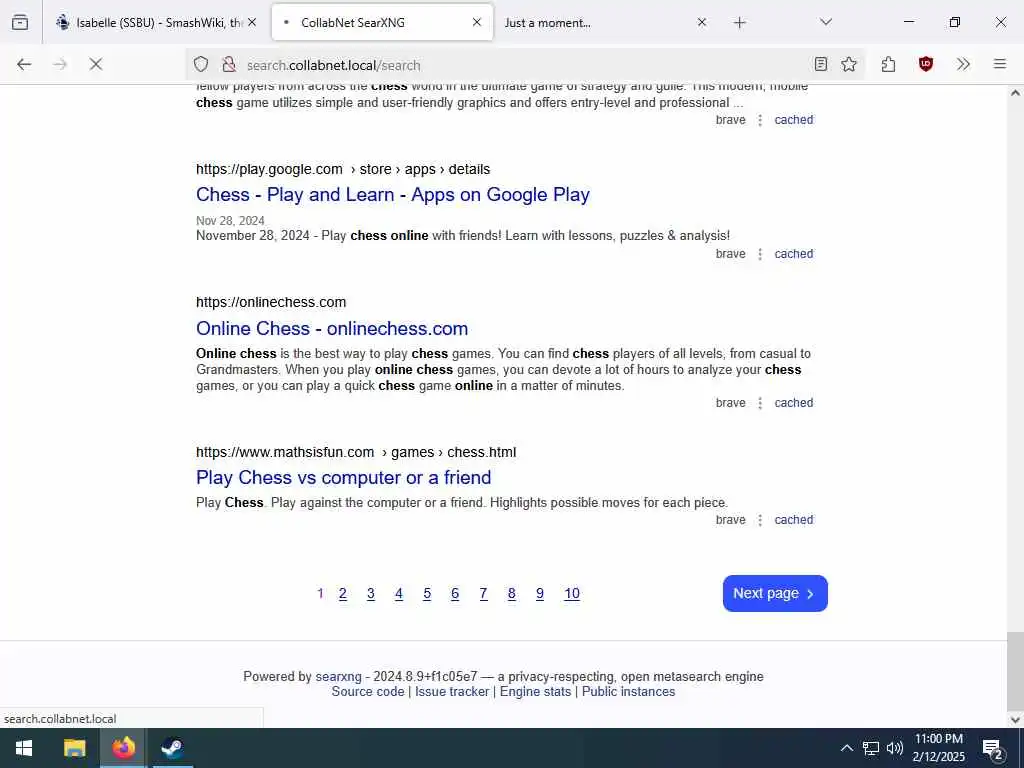This screenshot has height=768, width=1024.
Task: Expand options dots for the topmost result
Action: (760, 120)
